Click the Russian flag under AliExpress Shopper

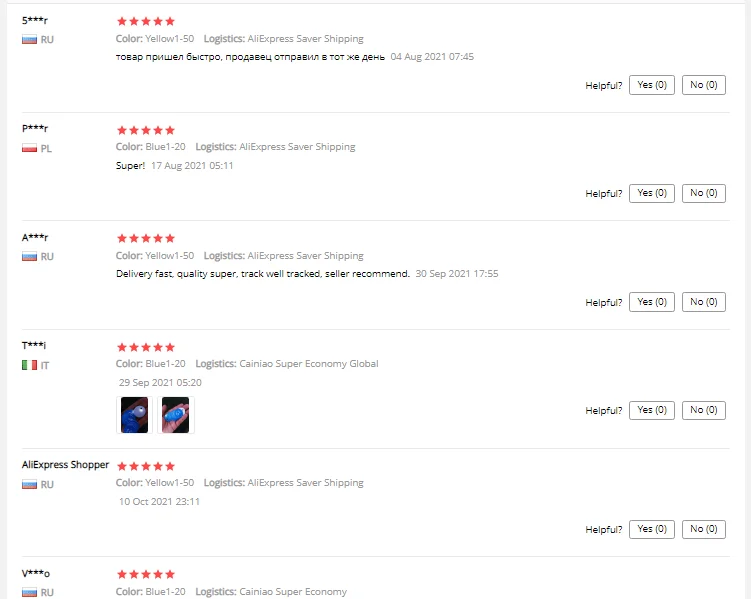tap(29, 485)
